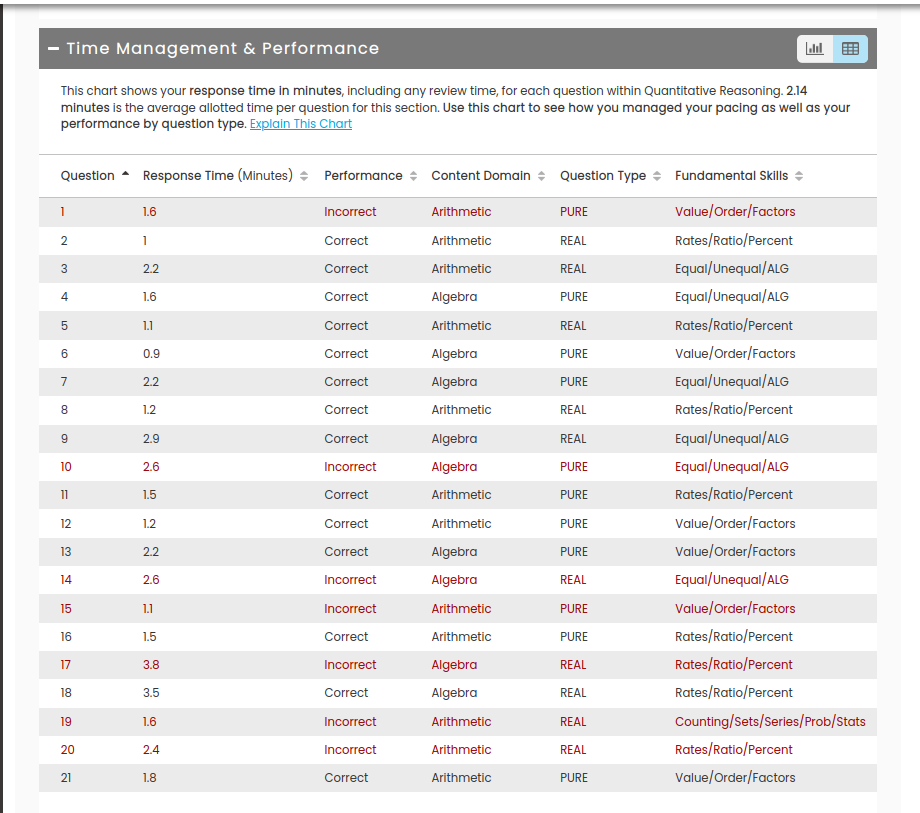Click the sort arrow beside Question header
Screen dimensions: 920x813
pyautogui.click(x=125, y=175)
